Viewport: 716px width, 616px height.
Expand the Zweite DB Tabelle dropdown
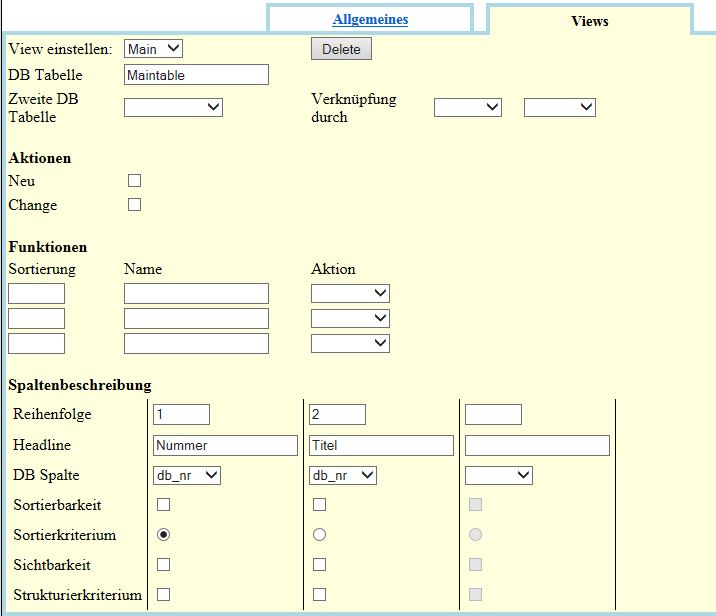pos(173,107)
